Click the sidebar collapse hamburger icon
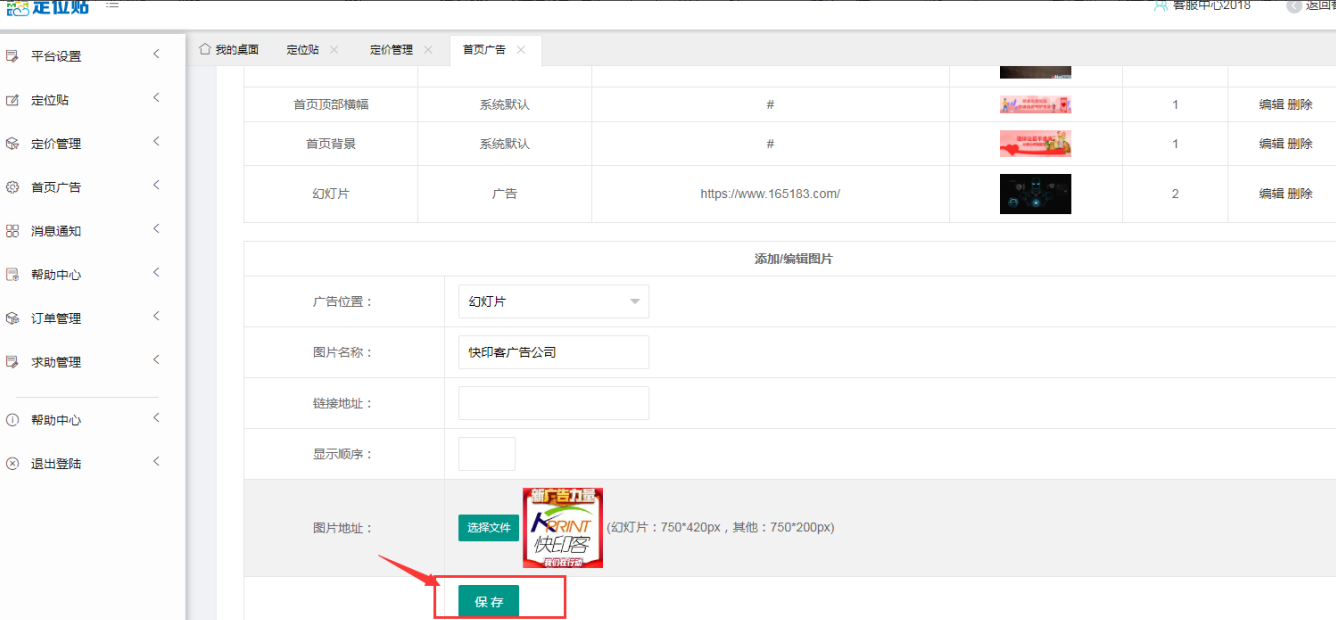1336x620 pixels. (x=112, y=6)
